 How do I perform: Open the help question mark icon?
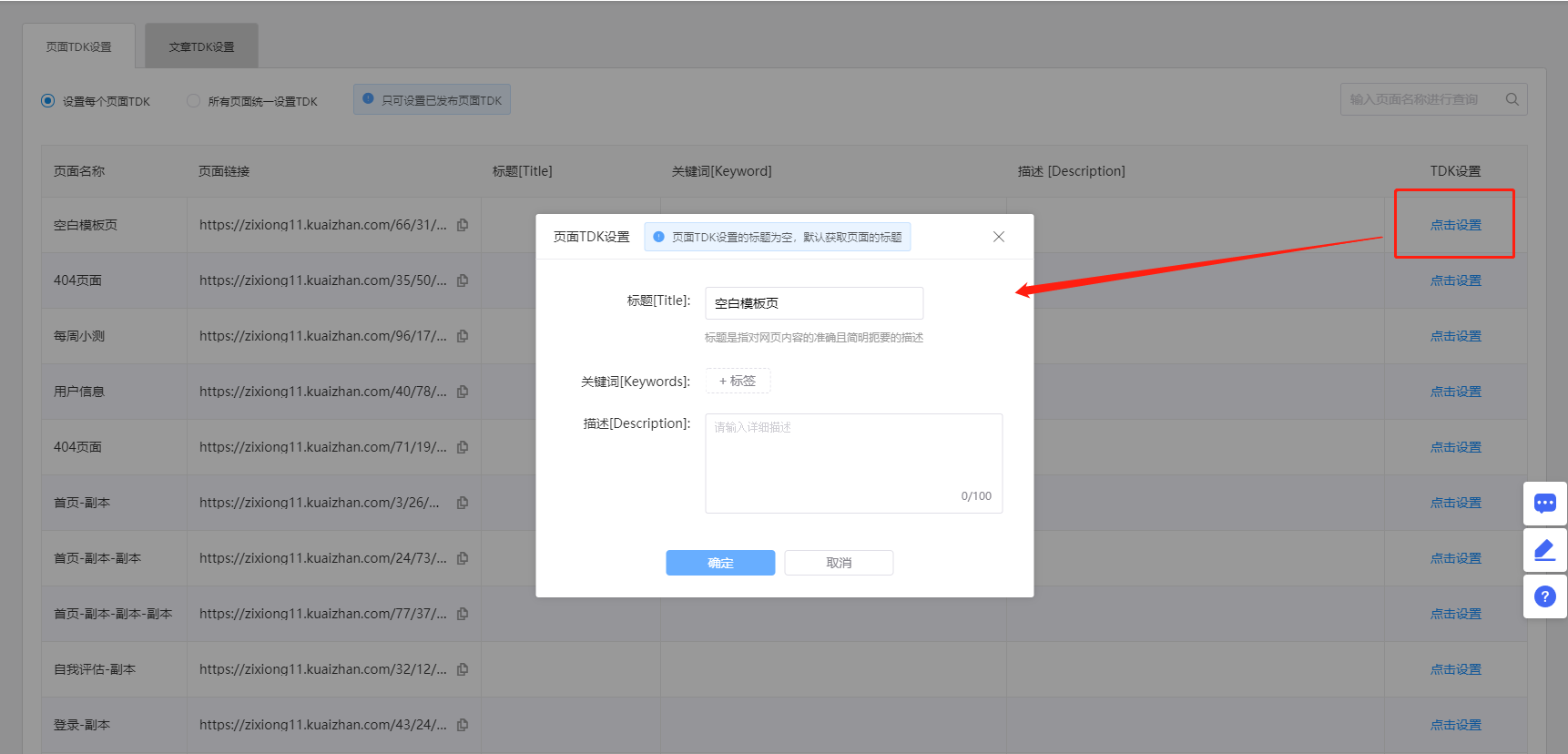[x=1544, y=596]
